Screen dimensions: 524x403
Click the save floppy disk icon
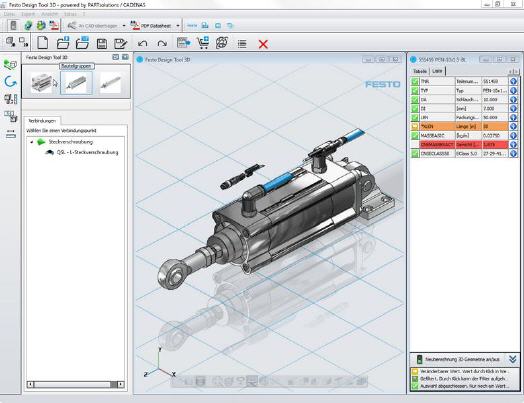[x=102, y=44]
